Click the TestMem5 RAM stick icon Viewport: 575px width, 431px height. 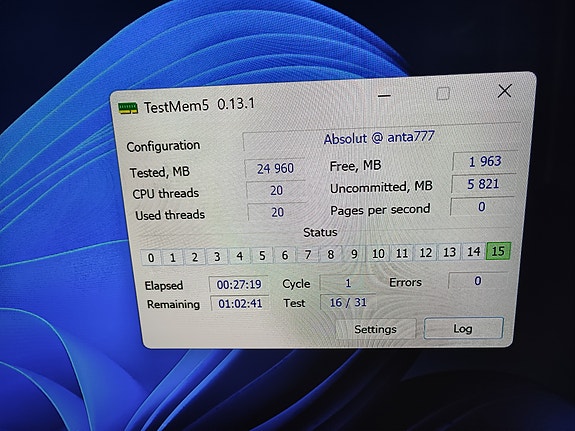(128, 108)
